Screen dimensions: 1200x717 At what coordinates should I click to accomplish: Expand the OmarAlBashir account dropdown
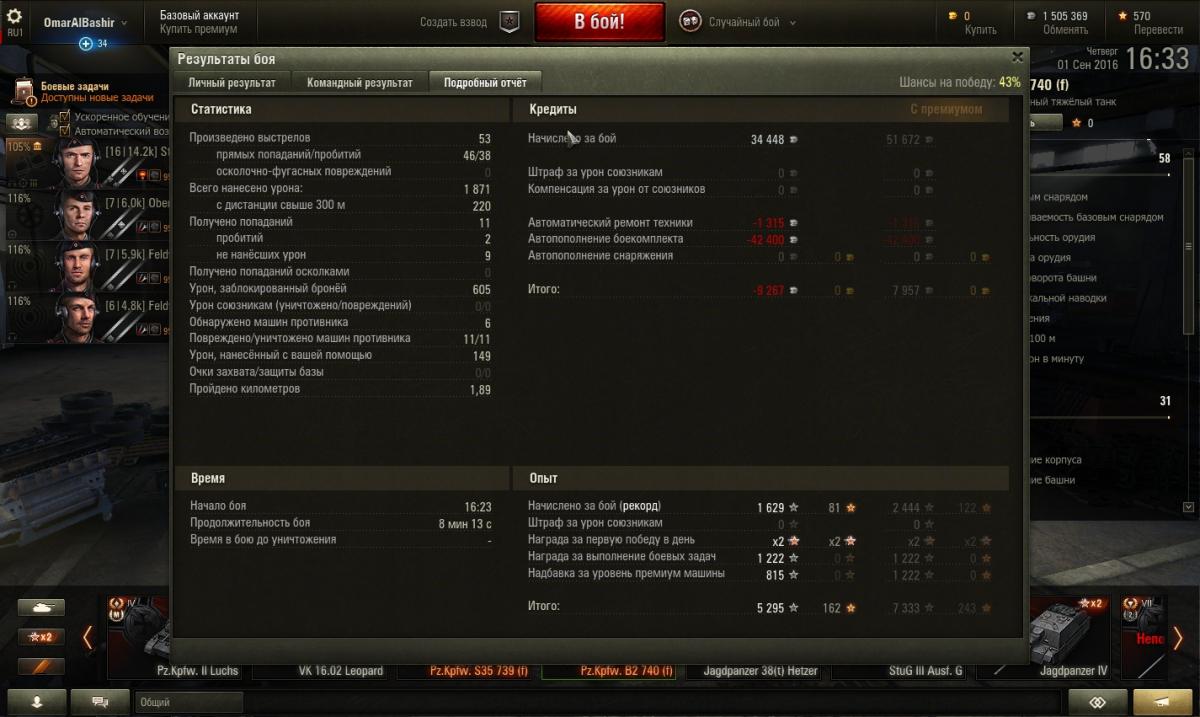click(x=85, y=22)
